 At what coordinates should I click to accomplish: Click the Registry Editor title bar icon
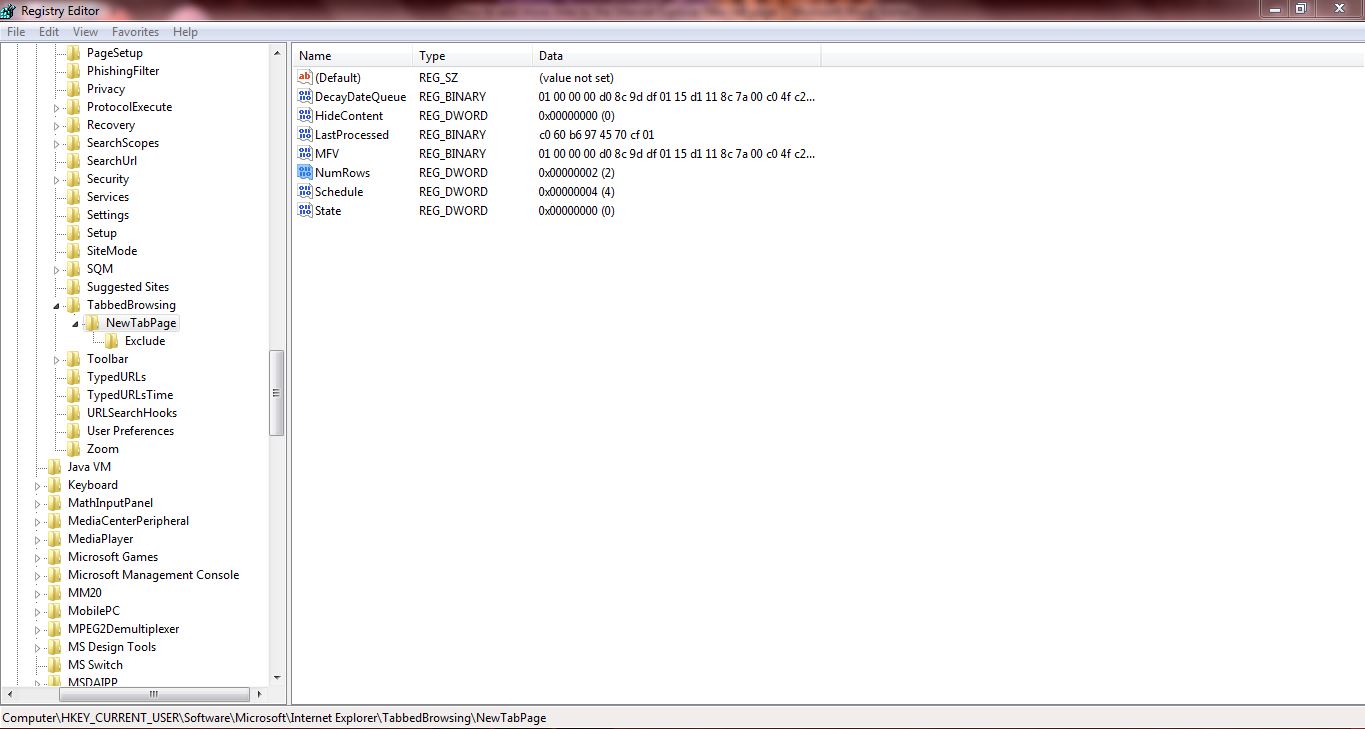point(10,10)
